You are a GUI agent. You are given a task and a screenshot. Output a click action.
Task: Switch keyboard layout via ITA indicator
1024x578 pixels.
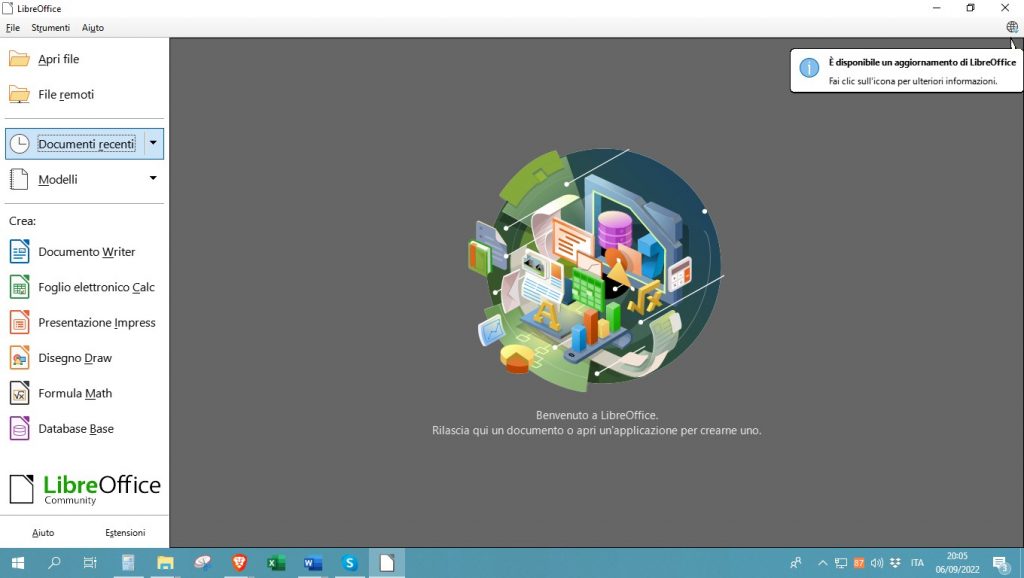point(917,562)
